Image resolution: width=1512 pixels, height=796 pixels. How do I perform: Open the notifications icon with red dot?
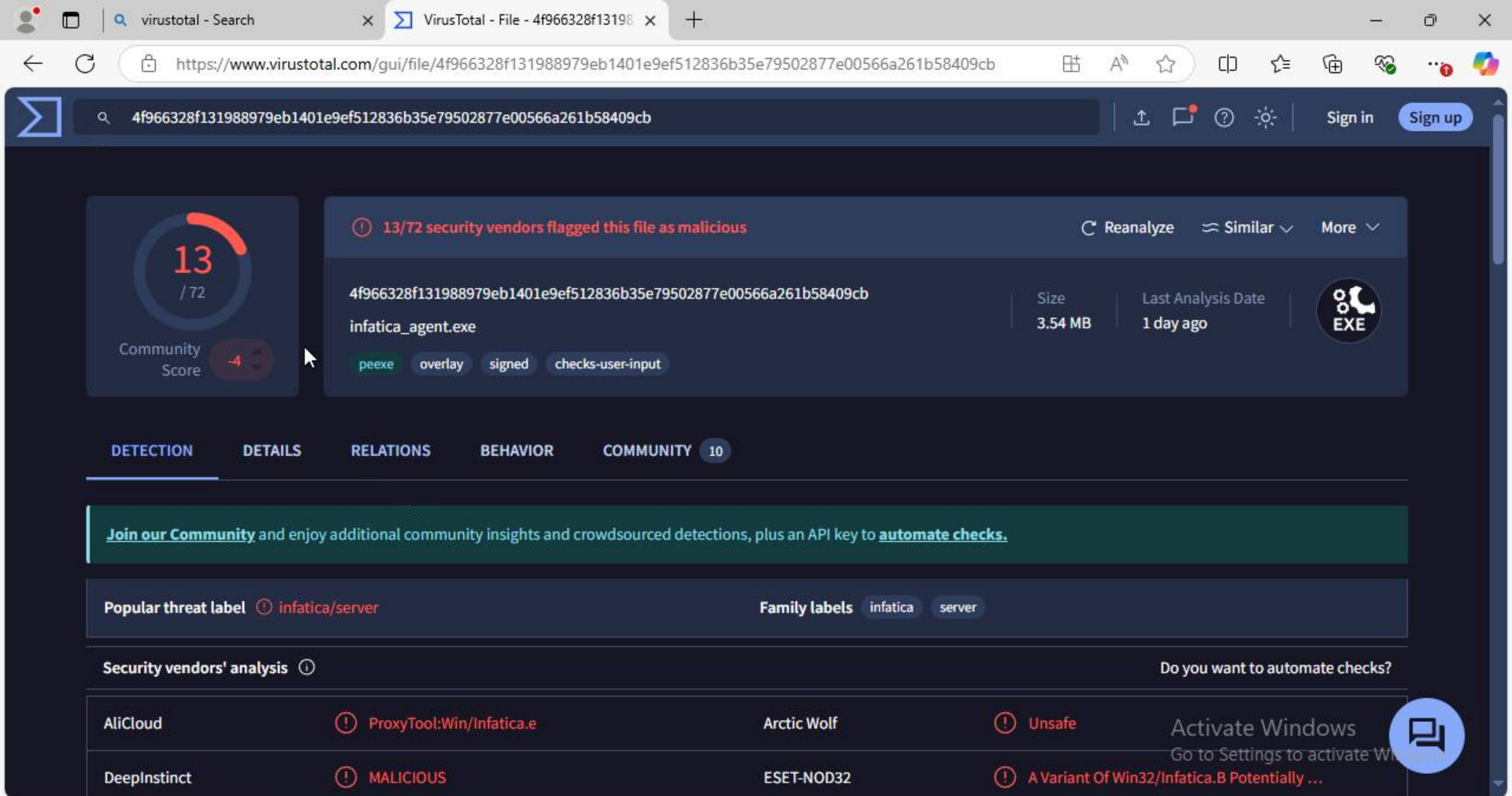coord(1183,117)
